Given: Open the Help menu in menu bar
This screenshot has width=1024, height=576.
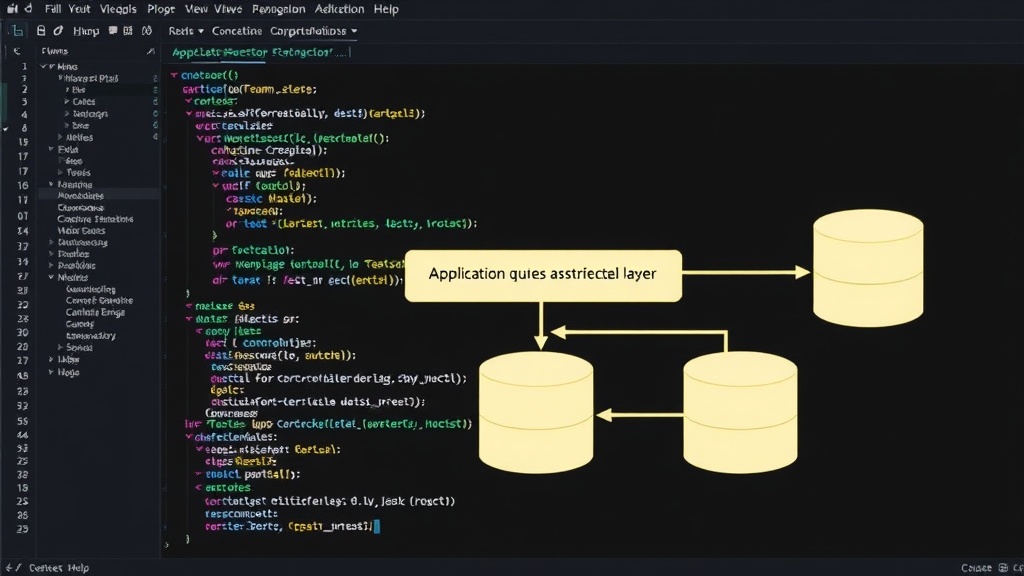Looking at the screenshot, I should [386, 9].
